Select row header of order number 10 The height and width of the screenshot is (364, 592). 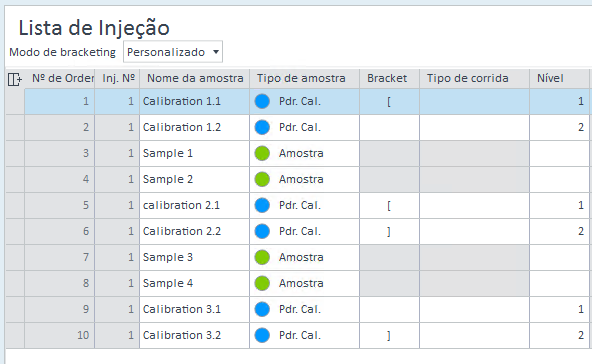coord(15,335)
